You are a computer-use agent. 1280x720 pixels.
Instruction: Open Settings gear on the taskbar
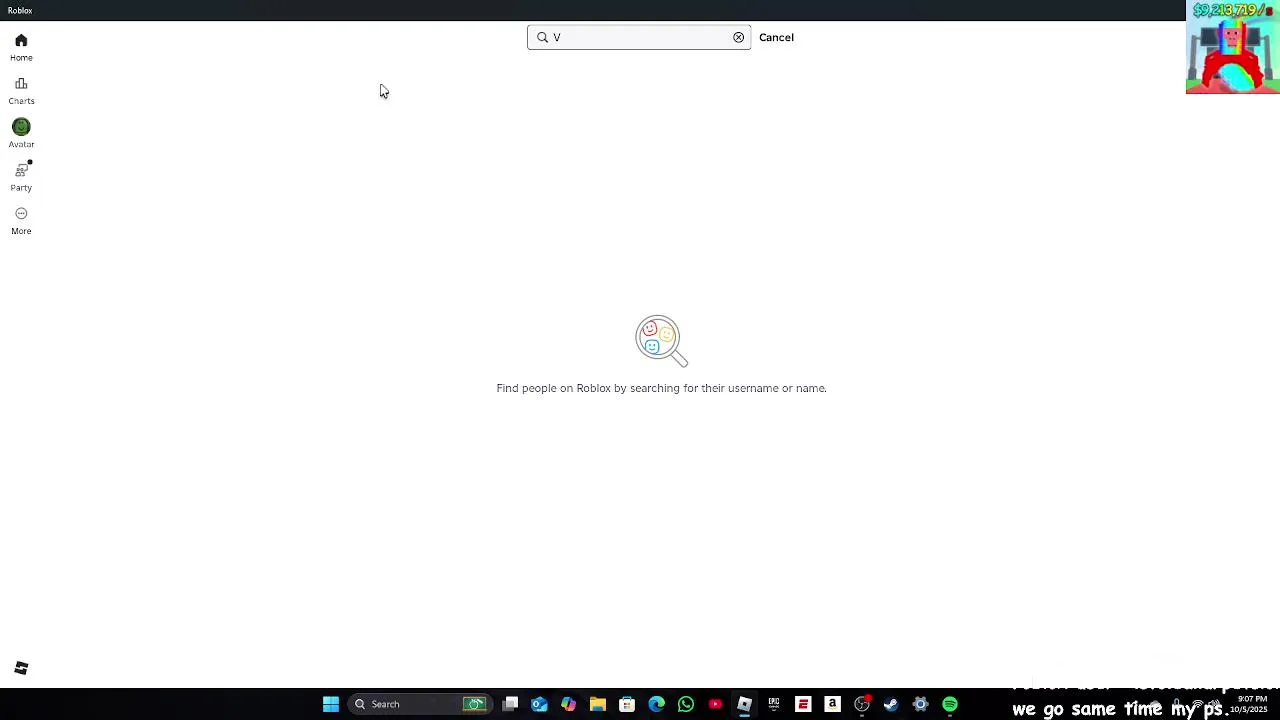(x=920, y=704)
